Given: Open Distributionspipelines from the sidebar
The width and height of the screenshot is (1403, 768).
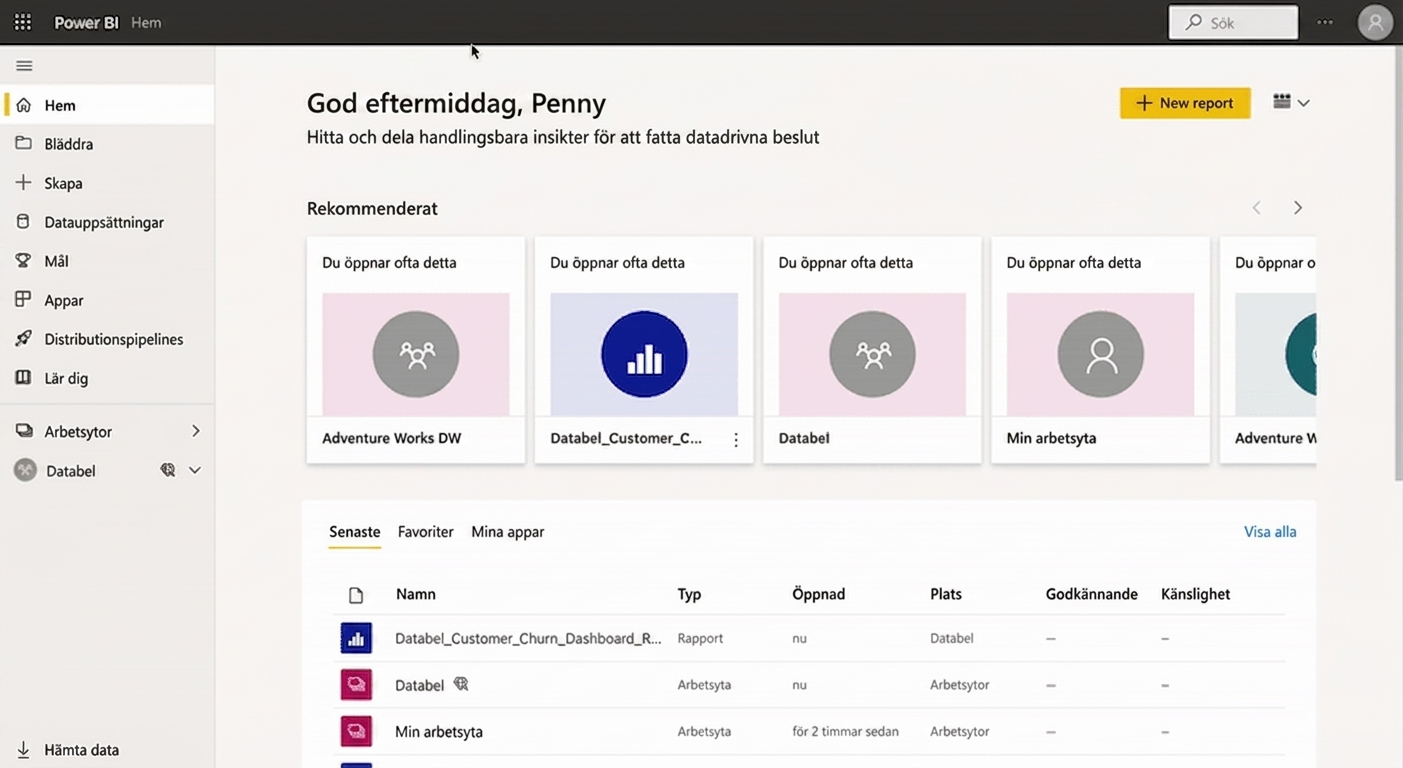Looking at the screenshot, I should pos(114,339).
